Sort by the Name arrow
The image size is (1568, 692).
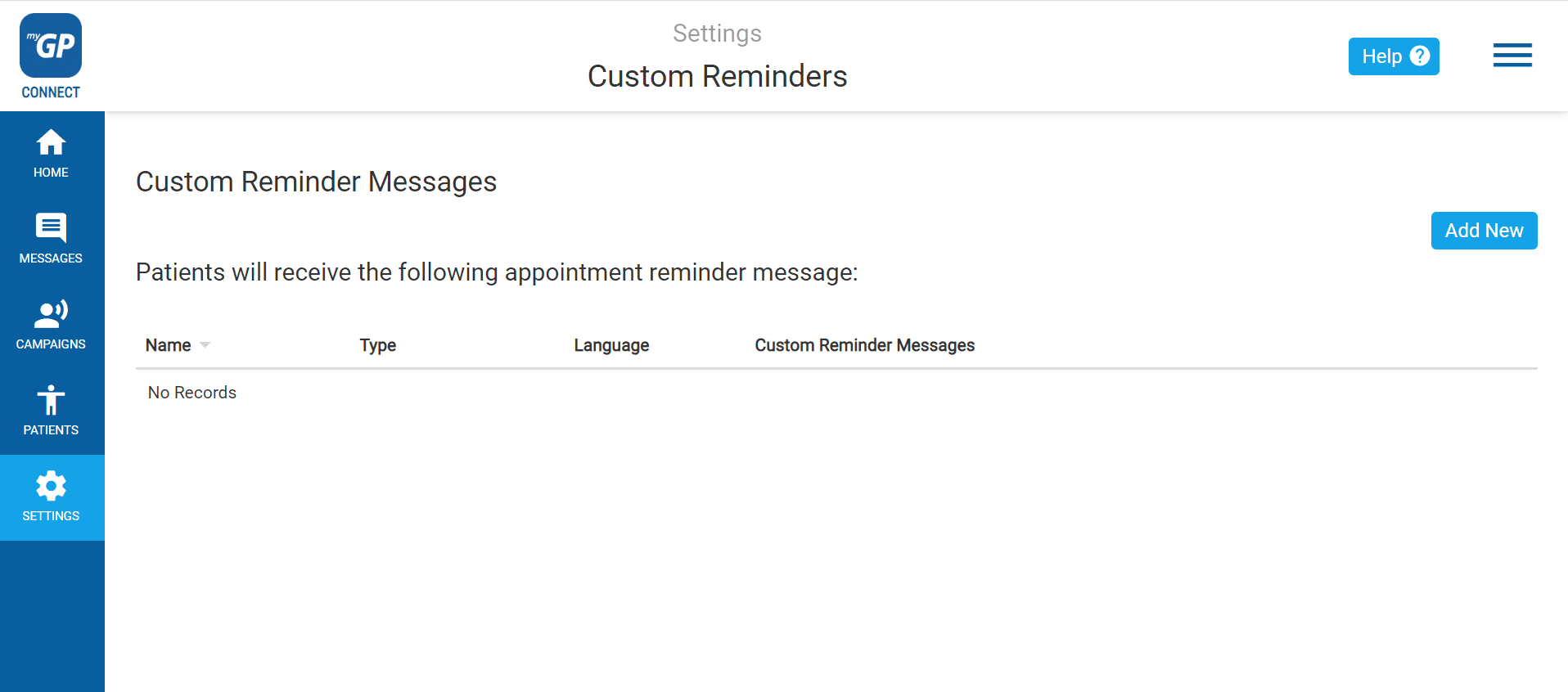pos(205,345)
